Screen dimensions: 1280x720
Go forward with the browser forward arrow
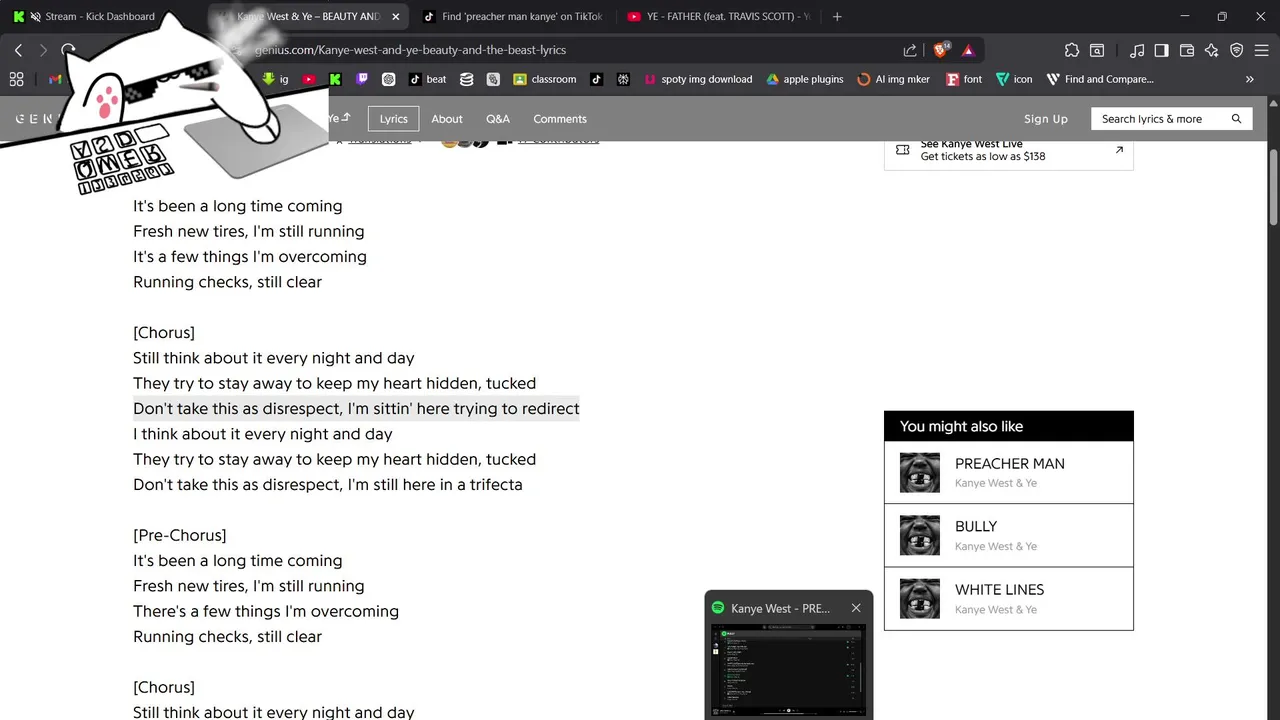click(x=43, y=50)
